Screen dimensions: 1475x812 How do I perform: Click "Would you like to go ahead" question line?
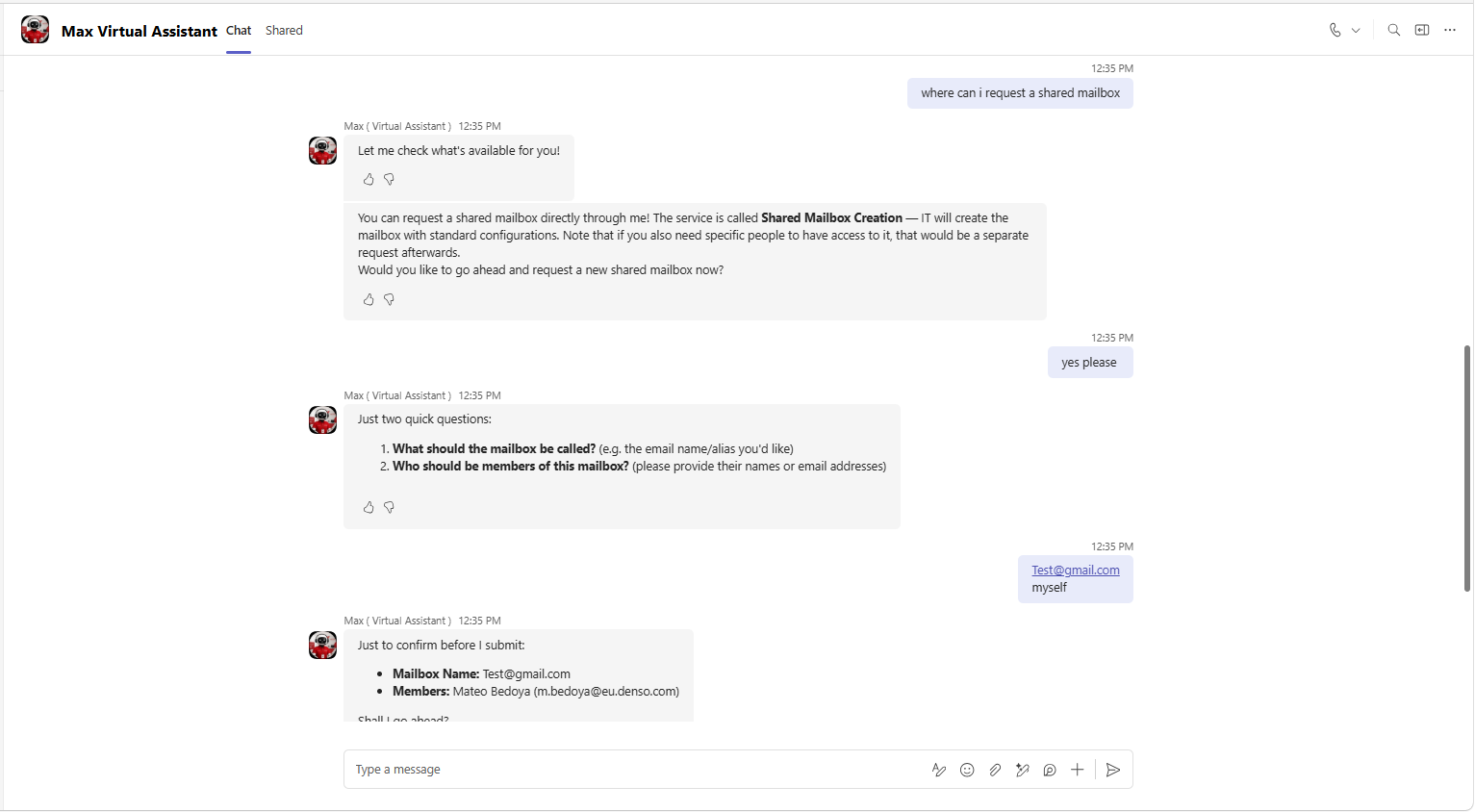click(541, 269)
